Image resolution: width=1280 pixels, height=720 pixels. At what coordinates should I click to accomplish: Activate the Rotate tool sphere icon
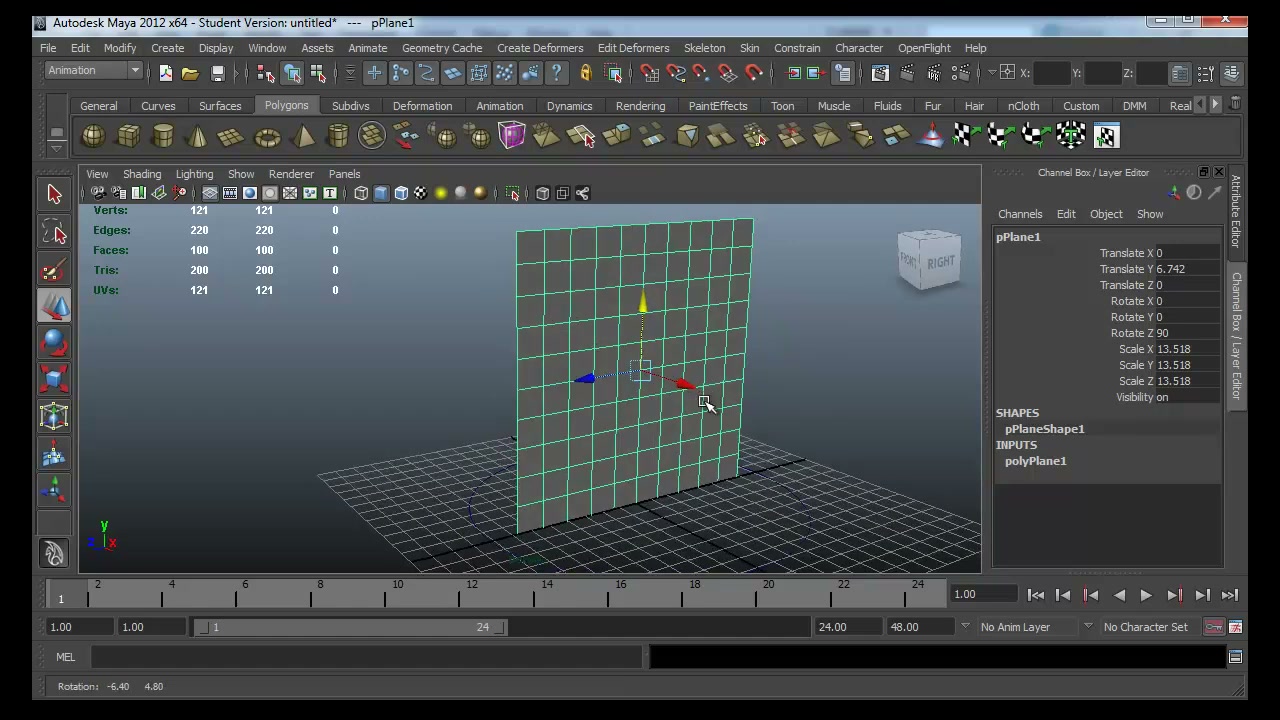(x=54, y=344)
